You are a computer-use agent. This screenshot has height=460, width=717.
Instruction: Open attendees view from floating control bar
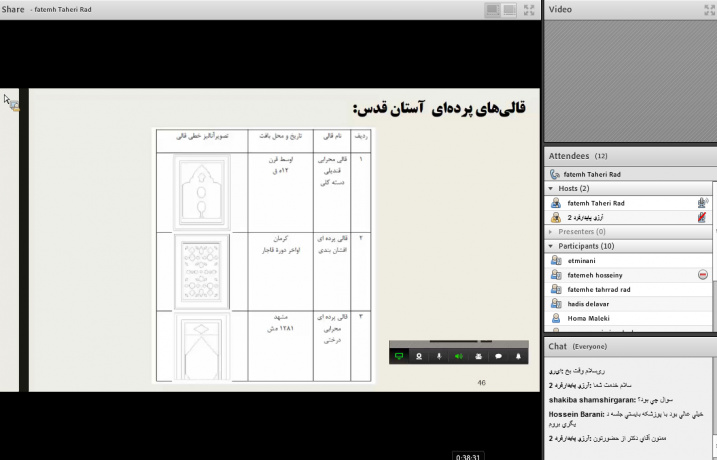click(479, 356)
